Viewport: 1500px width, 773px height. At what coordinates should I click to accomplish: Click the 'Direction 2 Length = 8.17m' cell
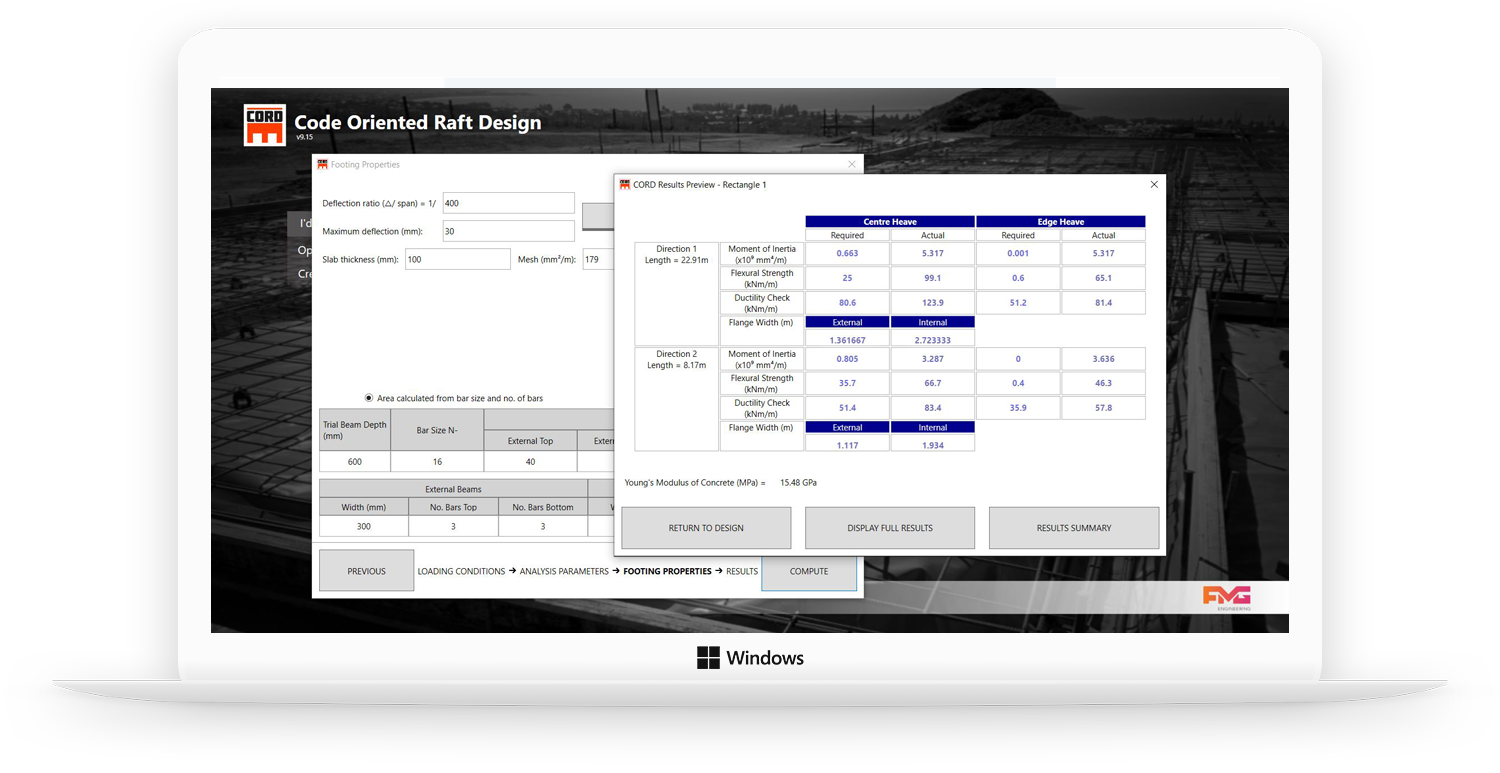676,399
